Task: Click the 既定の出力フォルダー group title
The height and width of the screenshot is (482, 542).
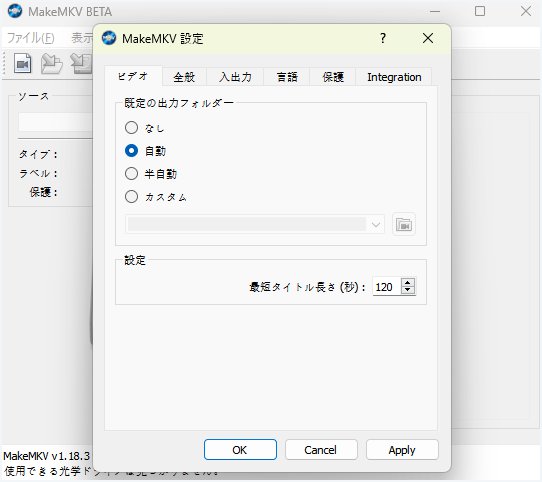Action: tap(179, 103)
